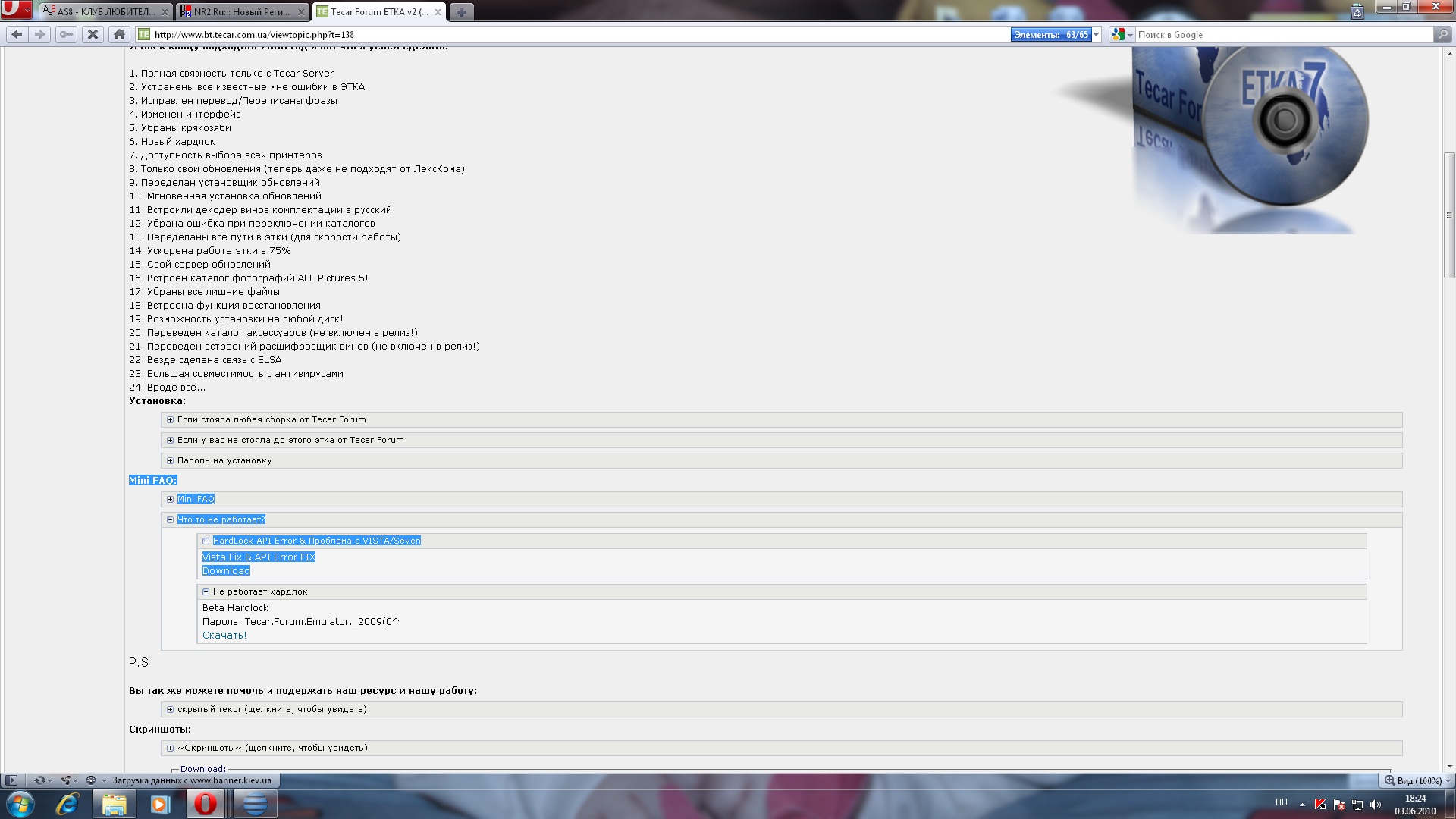Toggle the side panel button in status bar
This screenshot has height=819, width=1456.
point(11,780)
